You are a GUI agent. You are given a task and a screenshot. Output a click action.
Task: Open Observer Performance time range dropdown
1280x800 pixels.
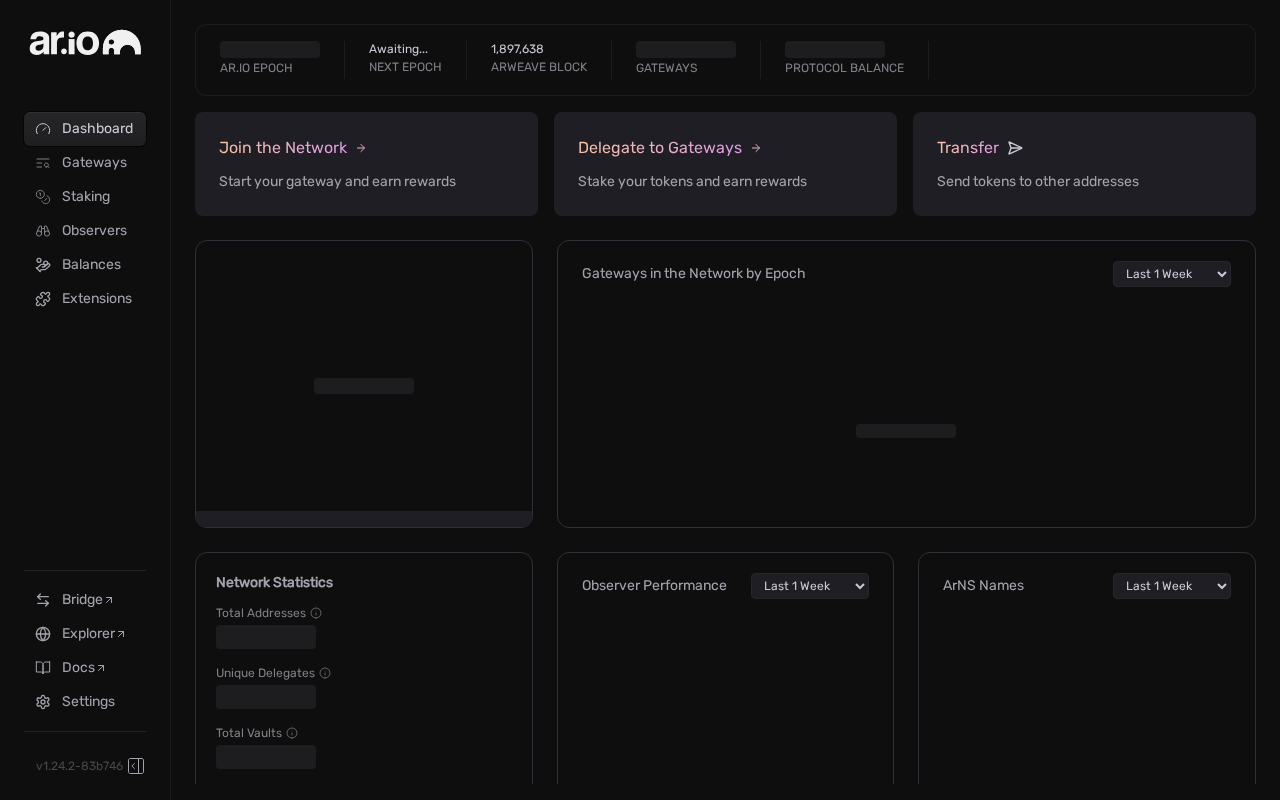click(809, 586)
